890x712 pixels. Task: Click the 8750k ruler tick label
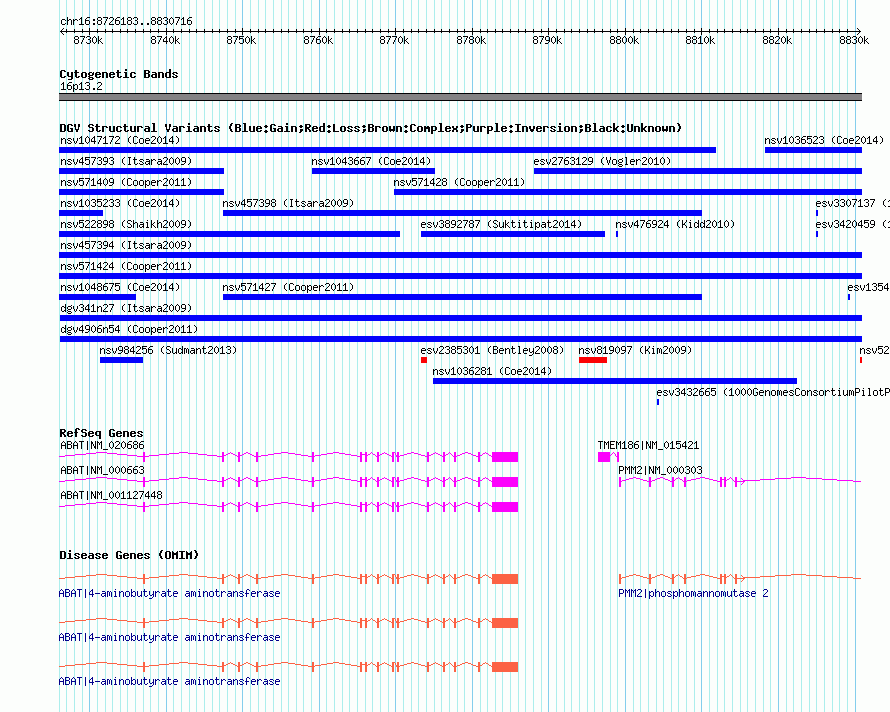(241, 40)
